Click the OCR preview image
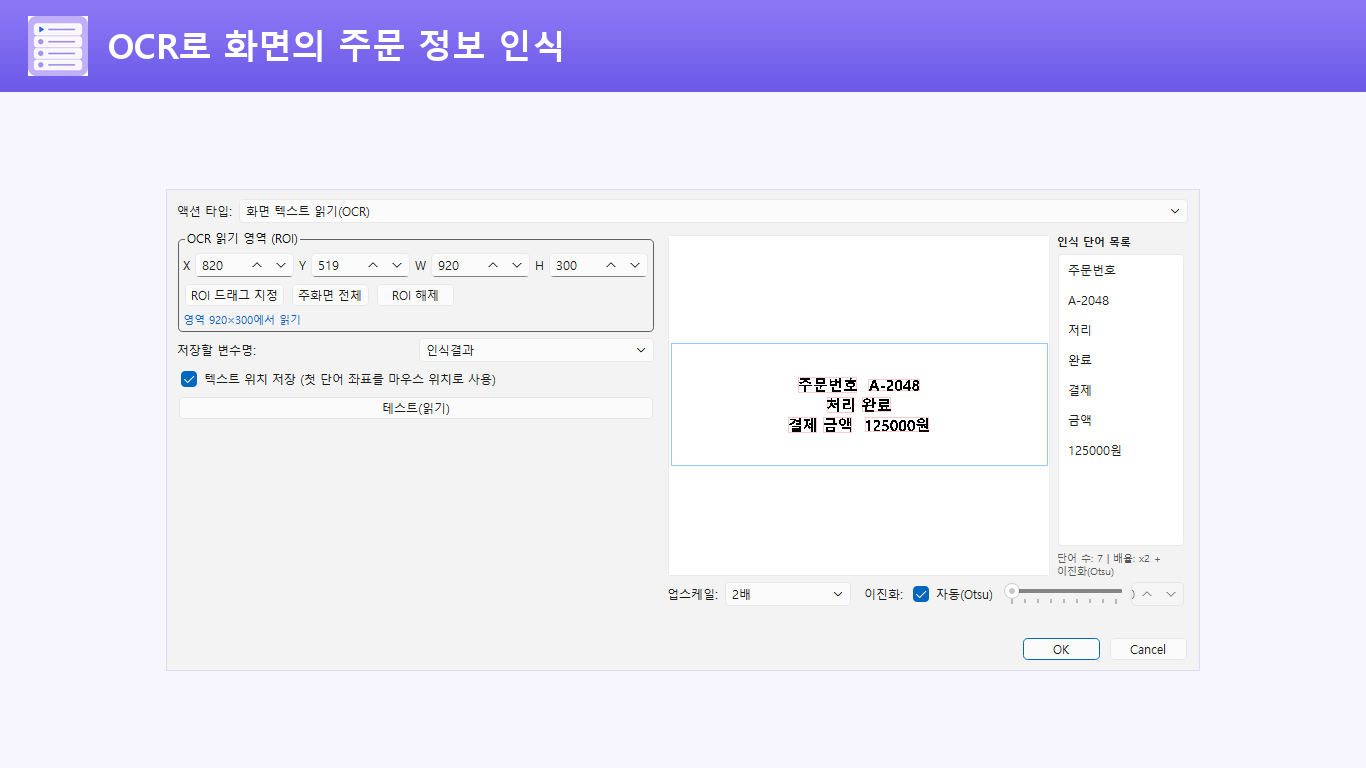 859,404
